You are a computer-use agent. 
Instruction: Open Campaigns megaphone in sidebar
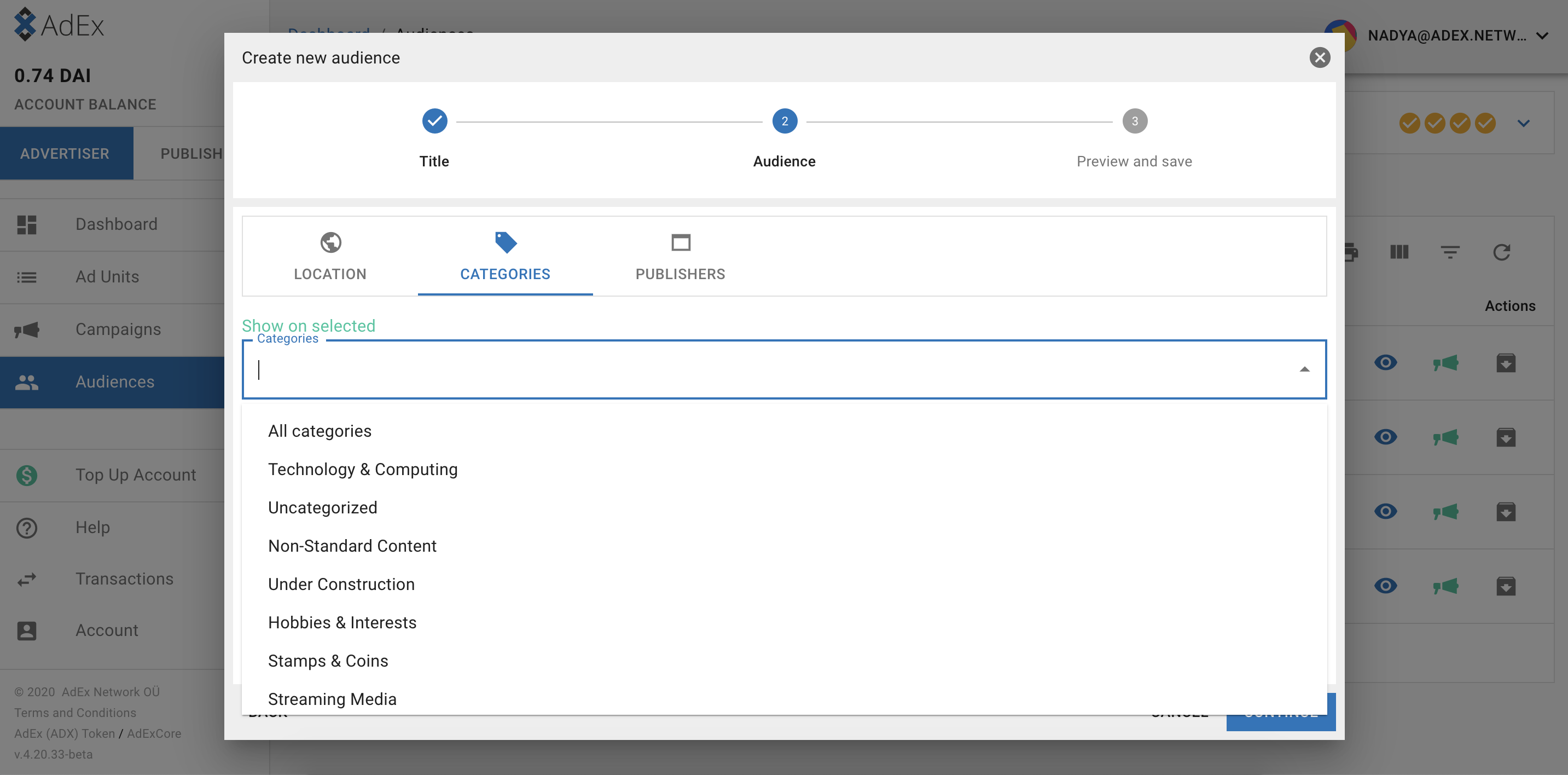[27, 329]
